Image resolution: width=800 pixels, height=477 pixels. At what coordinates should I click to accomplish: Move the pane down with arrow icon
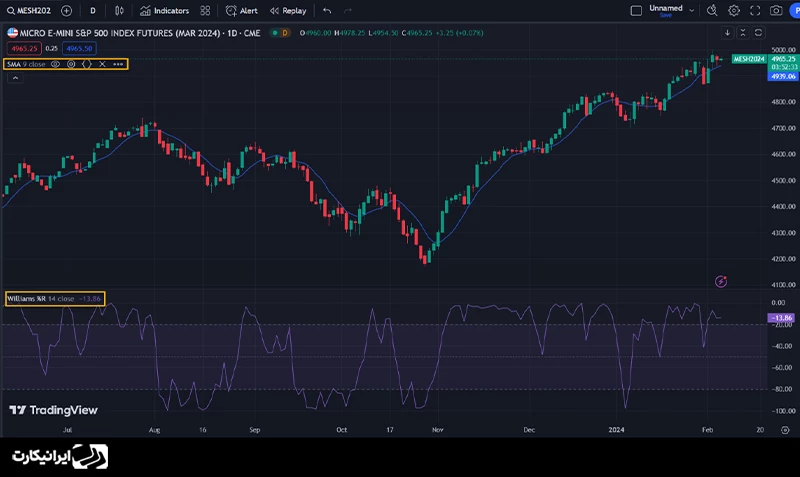pos(728,33)
